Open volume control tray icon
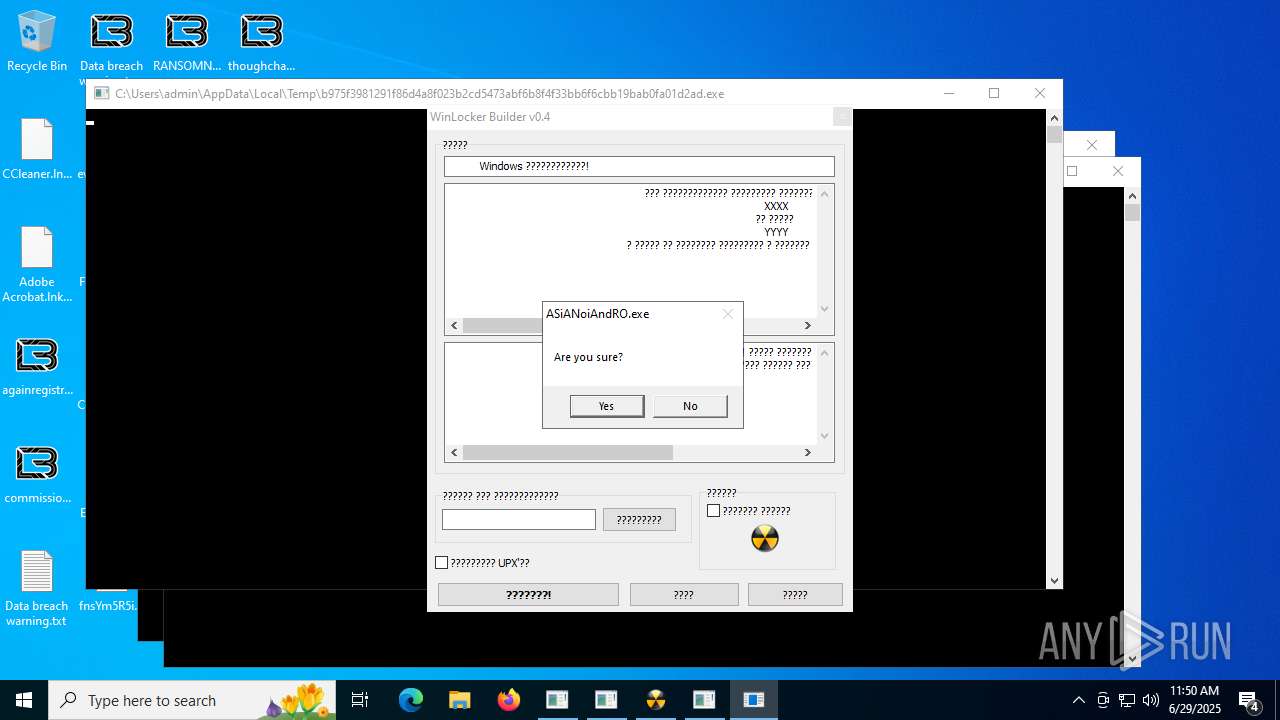 pos(1151,700)
